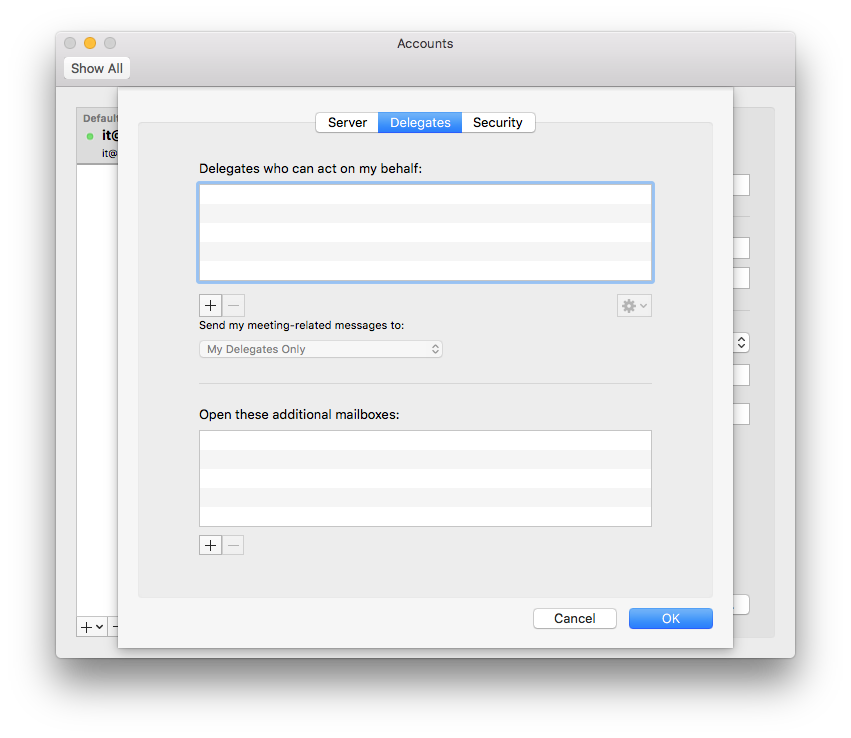851x738 pixels.
Task: Click the Cancel button
Action: 575,619
